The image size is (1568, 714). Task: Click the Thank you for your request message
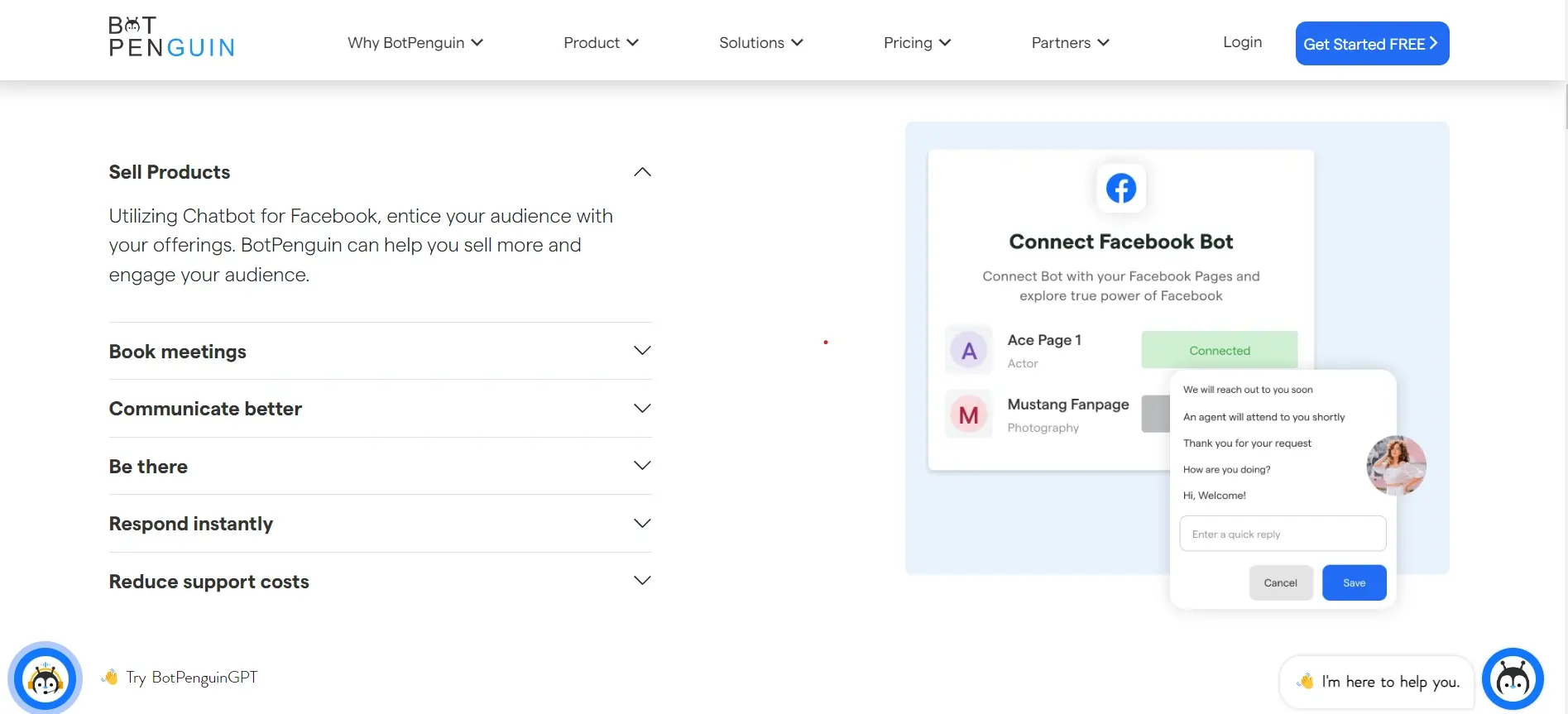coord(1247,443)
